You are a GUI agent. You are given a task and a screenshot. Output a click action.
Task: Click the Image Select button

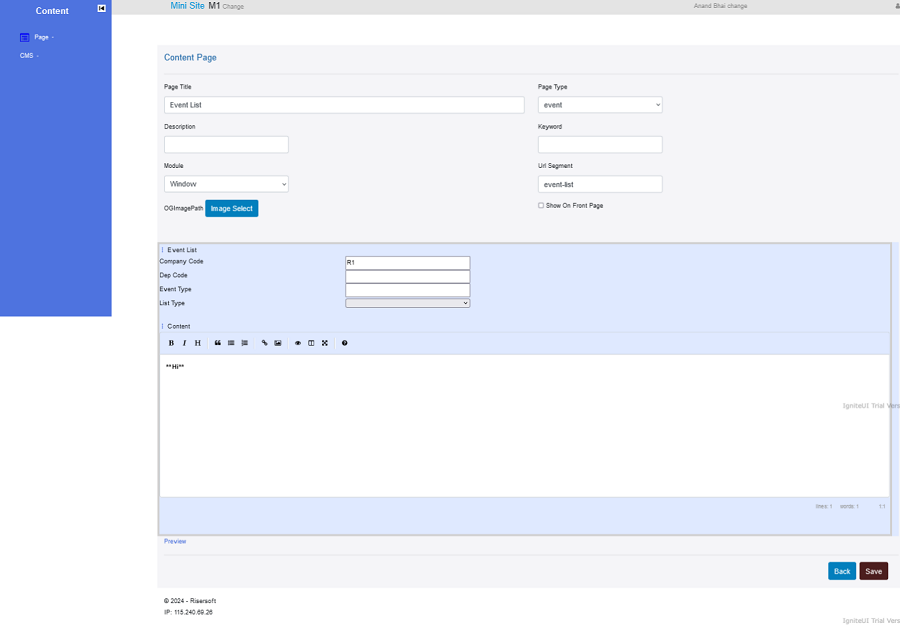[x=231, y=208]
